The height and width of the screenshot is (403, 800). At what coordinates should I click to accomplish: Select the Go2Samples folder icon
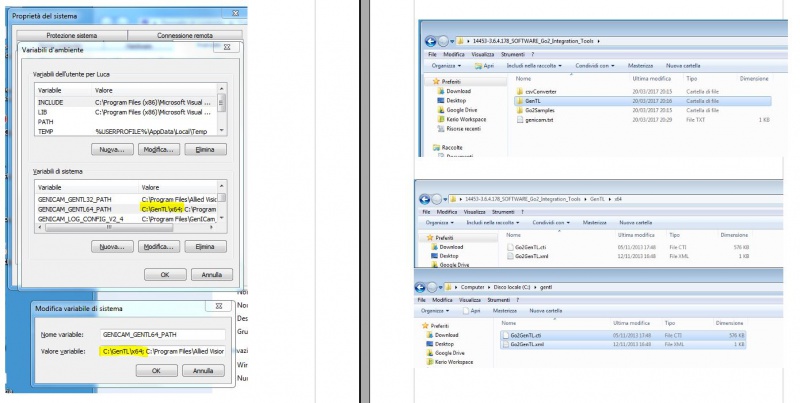[x=520, y=110]
